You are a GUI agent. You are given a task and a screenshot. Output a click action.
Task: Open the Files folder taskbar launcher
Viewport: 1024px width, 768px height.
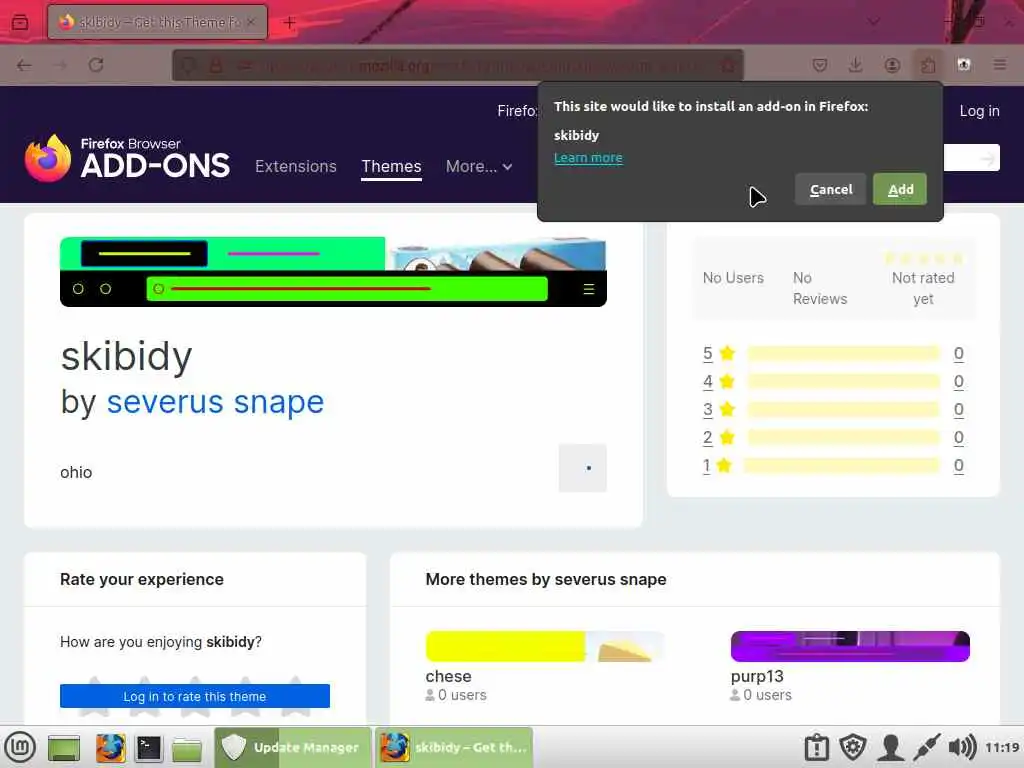pos(187,749)
